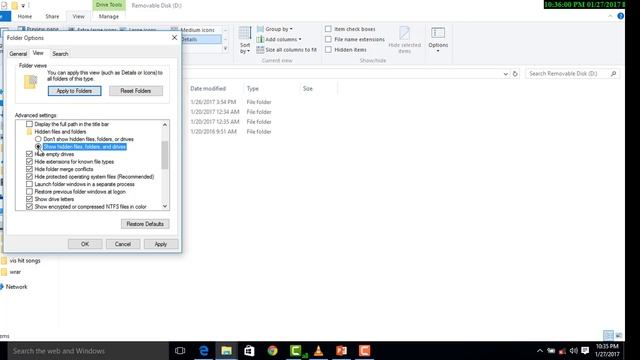Open the Home ribbon tab

pos(24,16)
